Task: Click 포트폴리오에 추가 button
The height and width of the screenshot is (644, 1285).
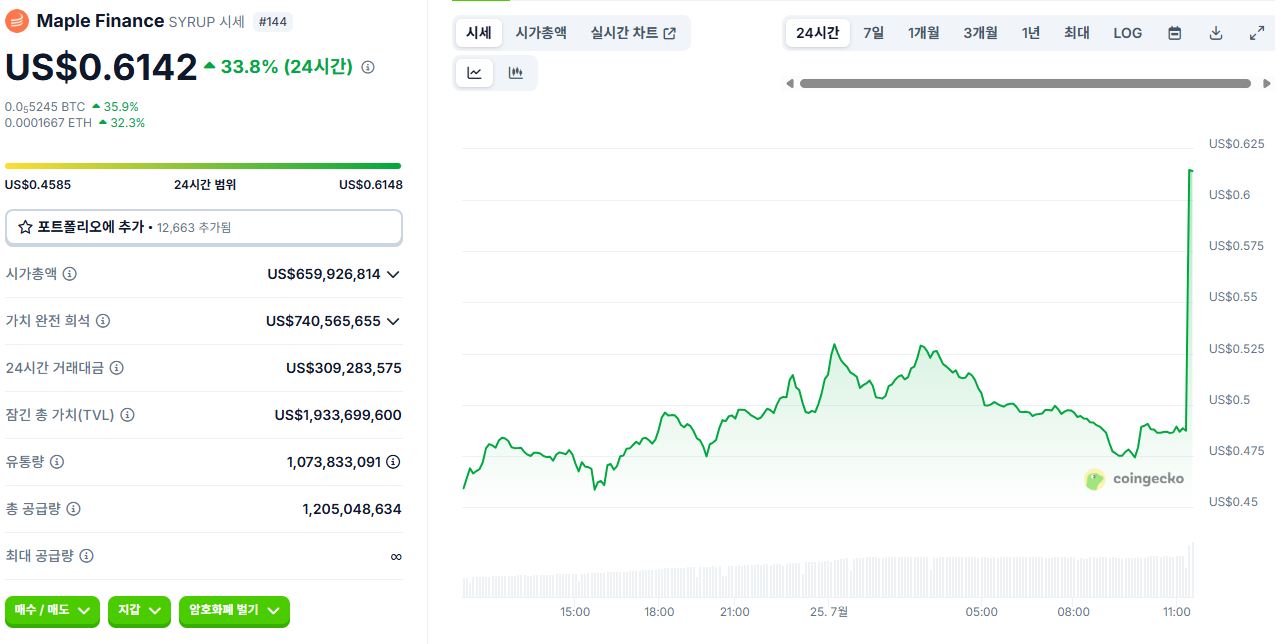Action: click(204, 227)
